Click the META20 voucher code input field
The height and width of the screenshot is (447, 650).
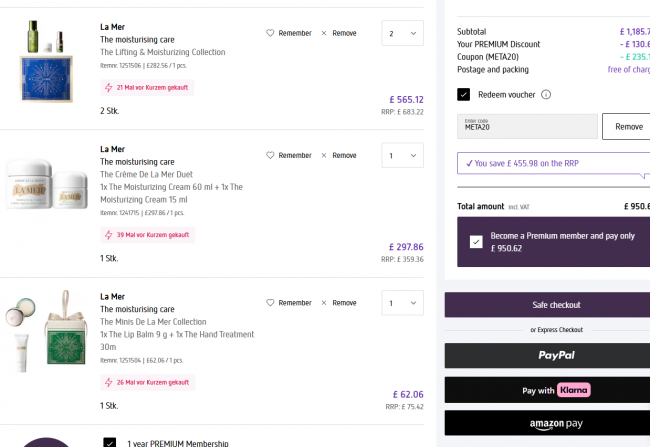(x=525, y=127)
